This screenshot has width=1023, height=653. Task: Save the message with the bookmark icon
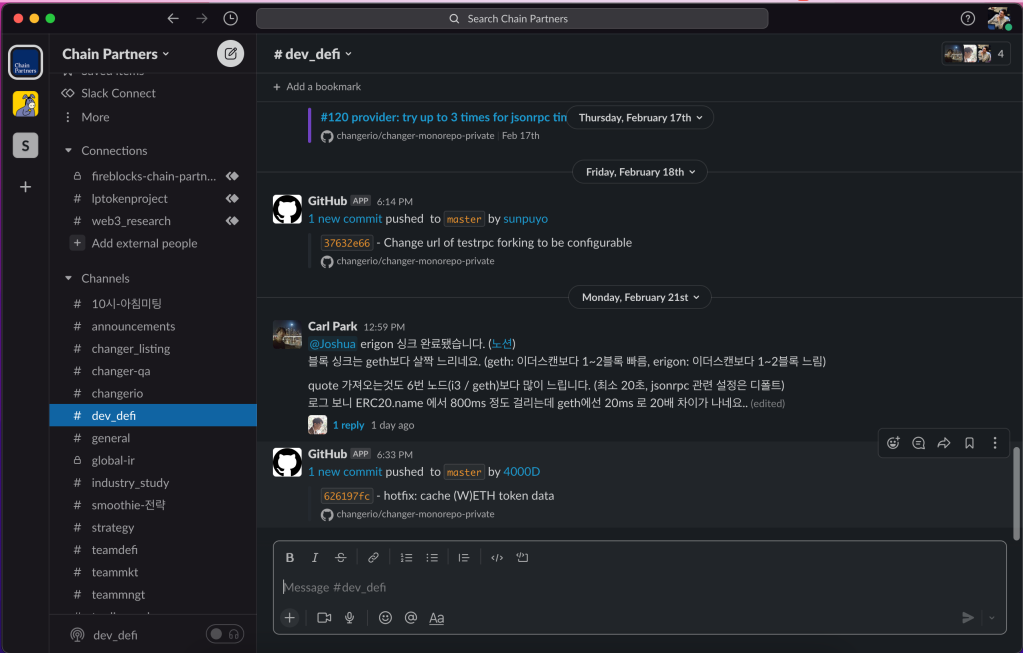970,443
